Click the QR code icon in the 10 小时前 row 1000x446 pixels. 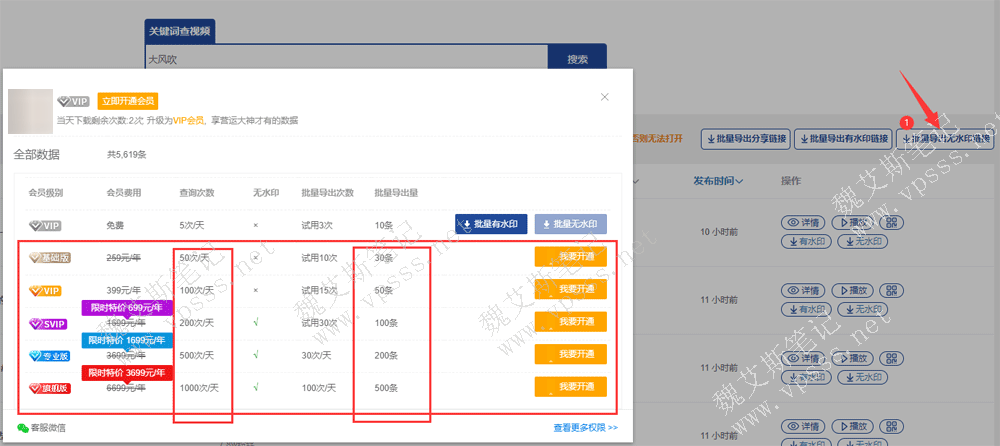pyautogui.click(x=891, y=223)
